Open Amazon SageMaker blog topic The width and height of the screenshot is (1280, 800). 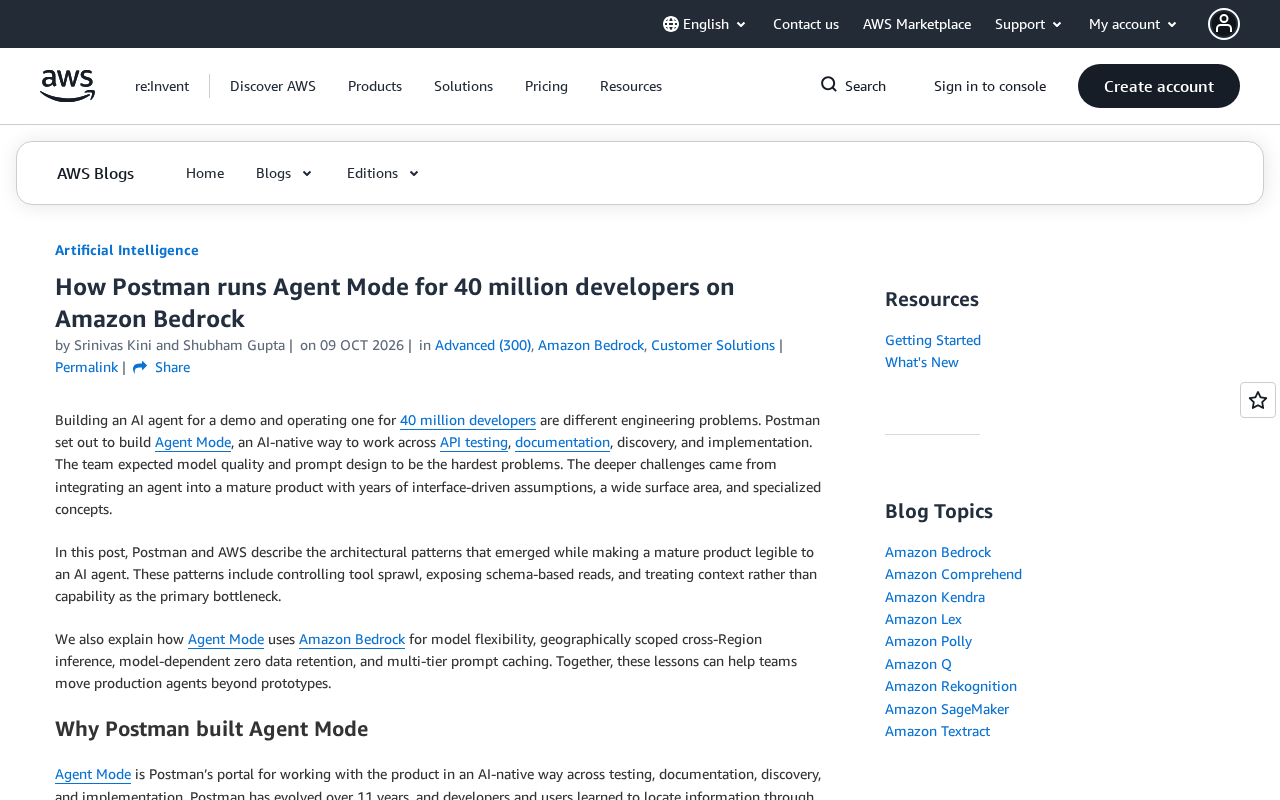pyautogui.click(x=947, y=709)
